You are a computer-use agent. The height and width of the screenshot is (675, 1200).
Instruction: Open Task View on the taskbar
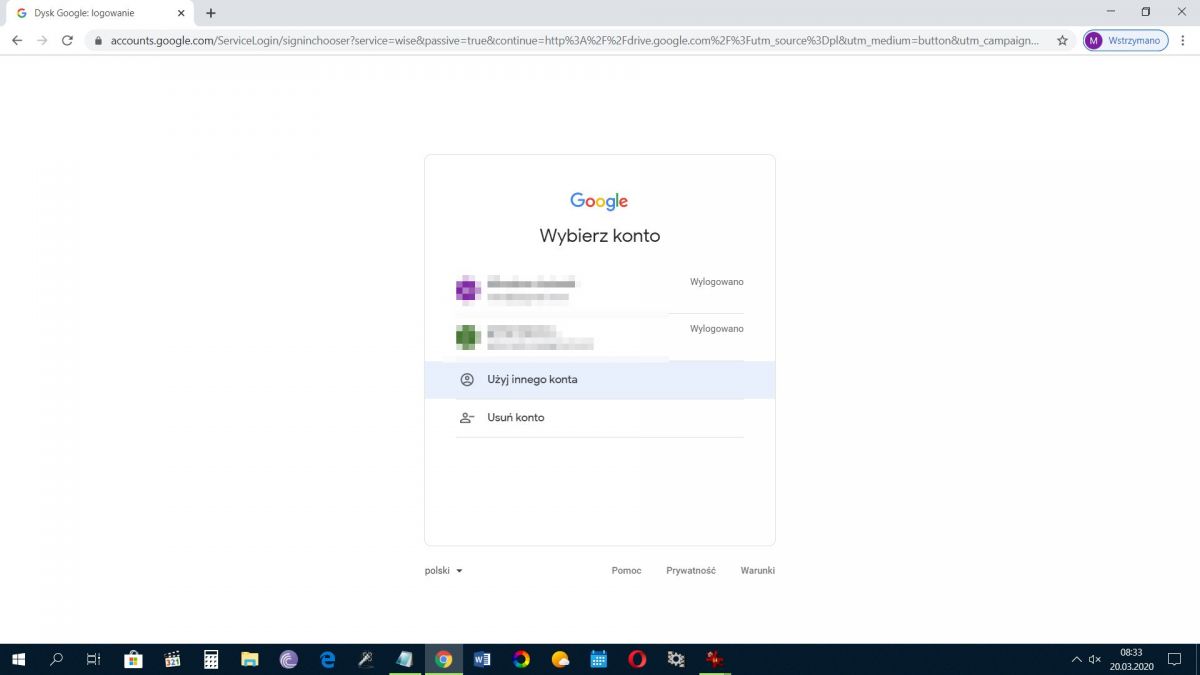94,659
